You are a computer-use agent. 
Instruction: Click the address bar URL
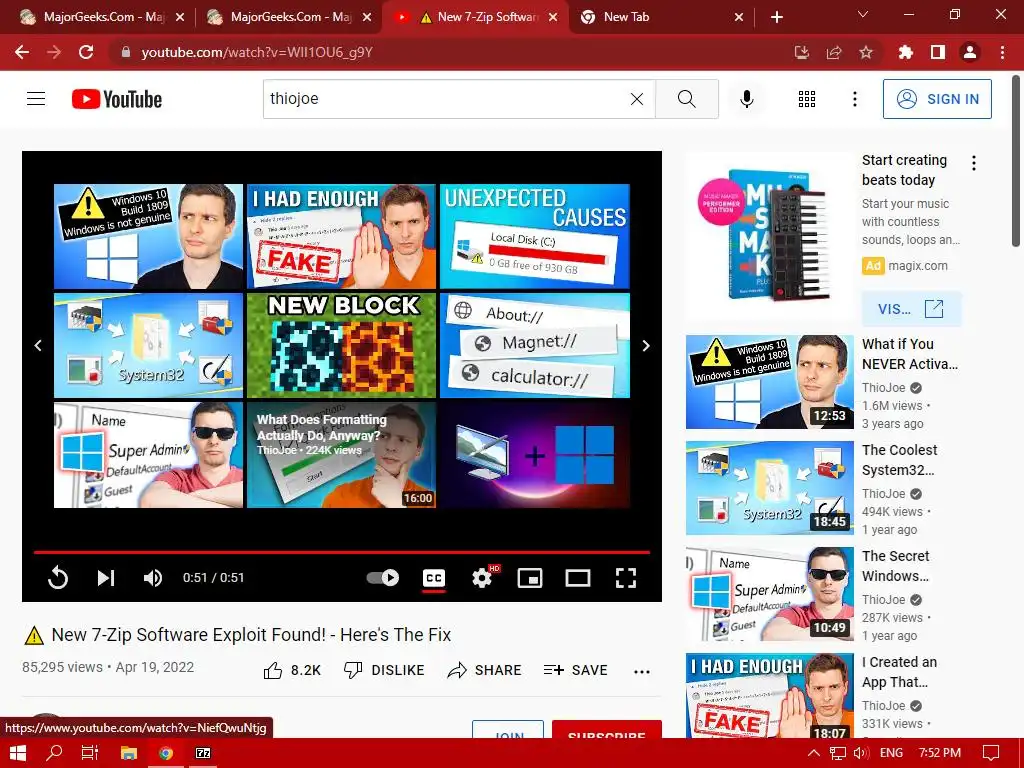(257, 52)
